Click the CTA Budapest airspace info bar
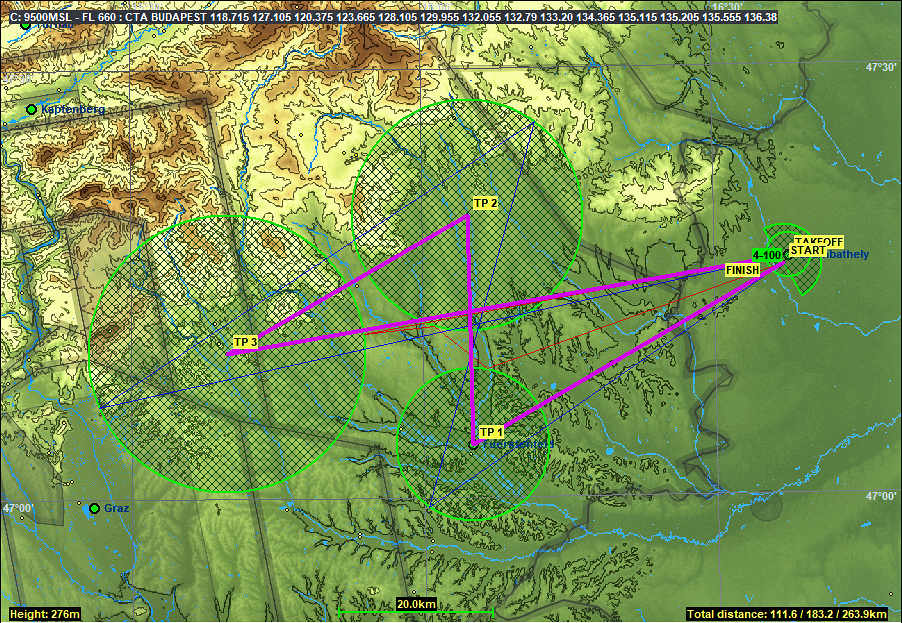902x623 pixels. click(x=392, y=17)
